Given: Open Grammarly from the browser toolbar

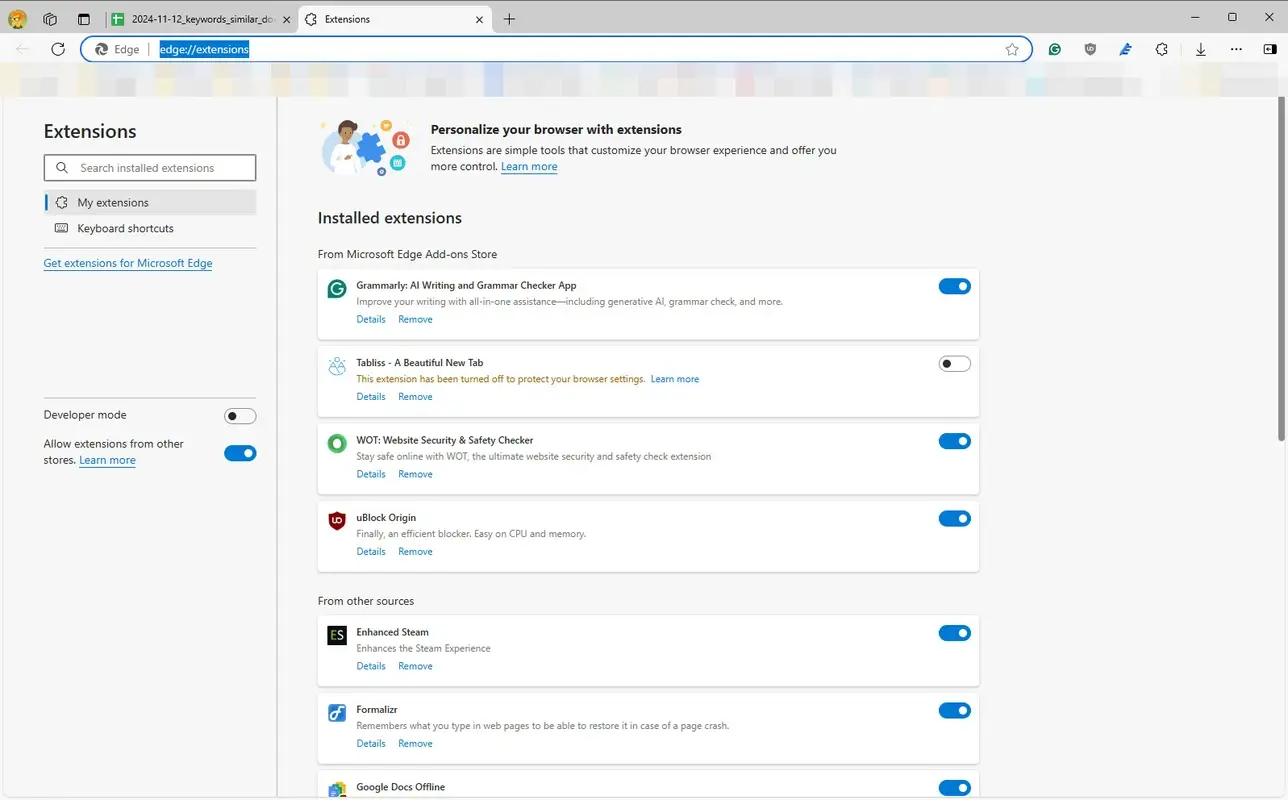Looking at the screenshot, I should click(x=1054, y=49).
